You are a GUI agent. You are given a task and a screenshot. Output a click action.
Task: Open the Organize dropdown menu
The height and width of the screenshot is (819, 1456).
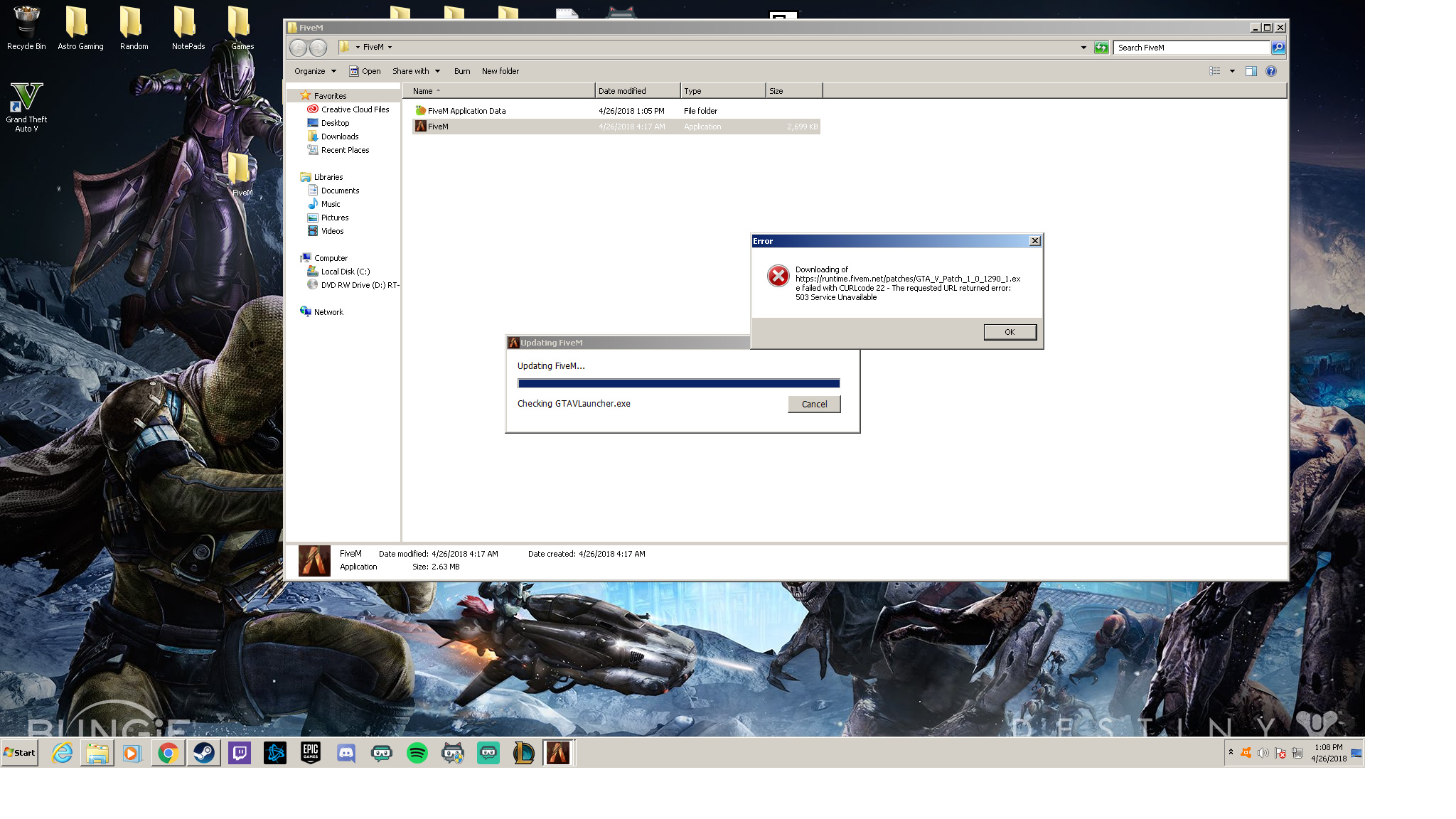click(315, 71)
